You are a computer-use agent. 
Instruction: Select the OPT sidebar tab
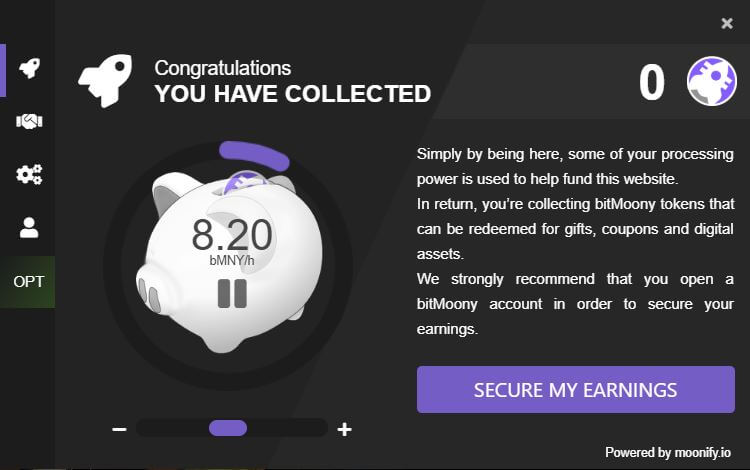(29, 281)
